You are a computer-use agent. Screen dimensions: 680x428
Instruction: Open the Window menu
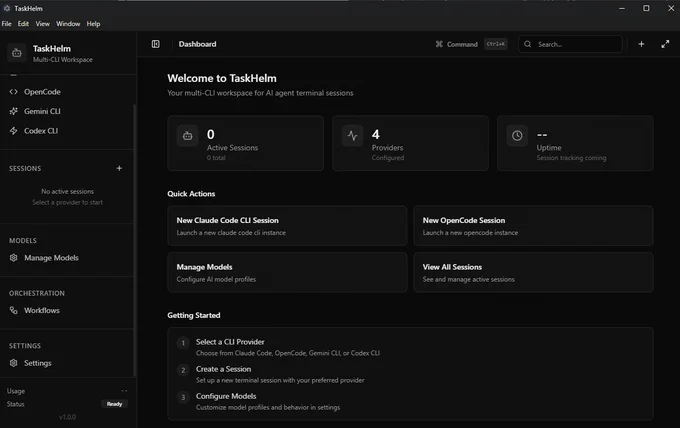[x=68, y=24]
